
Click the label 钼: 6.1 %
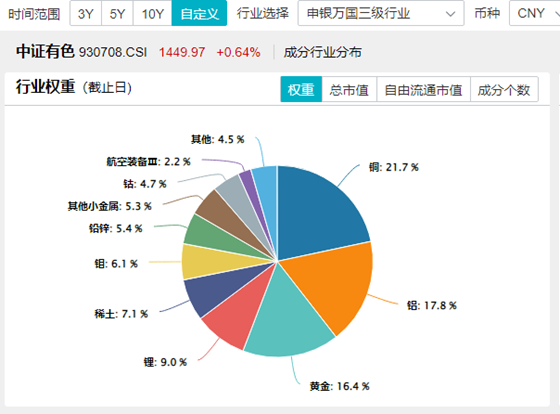[116, 264]
